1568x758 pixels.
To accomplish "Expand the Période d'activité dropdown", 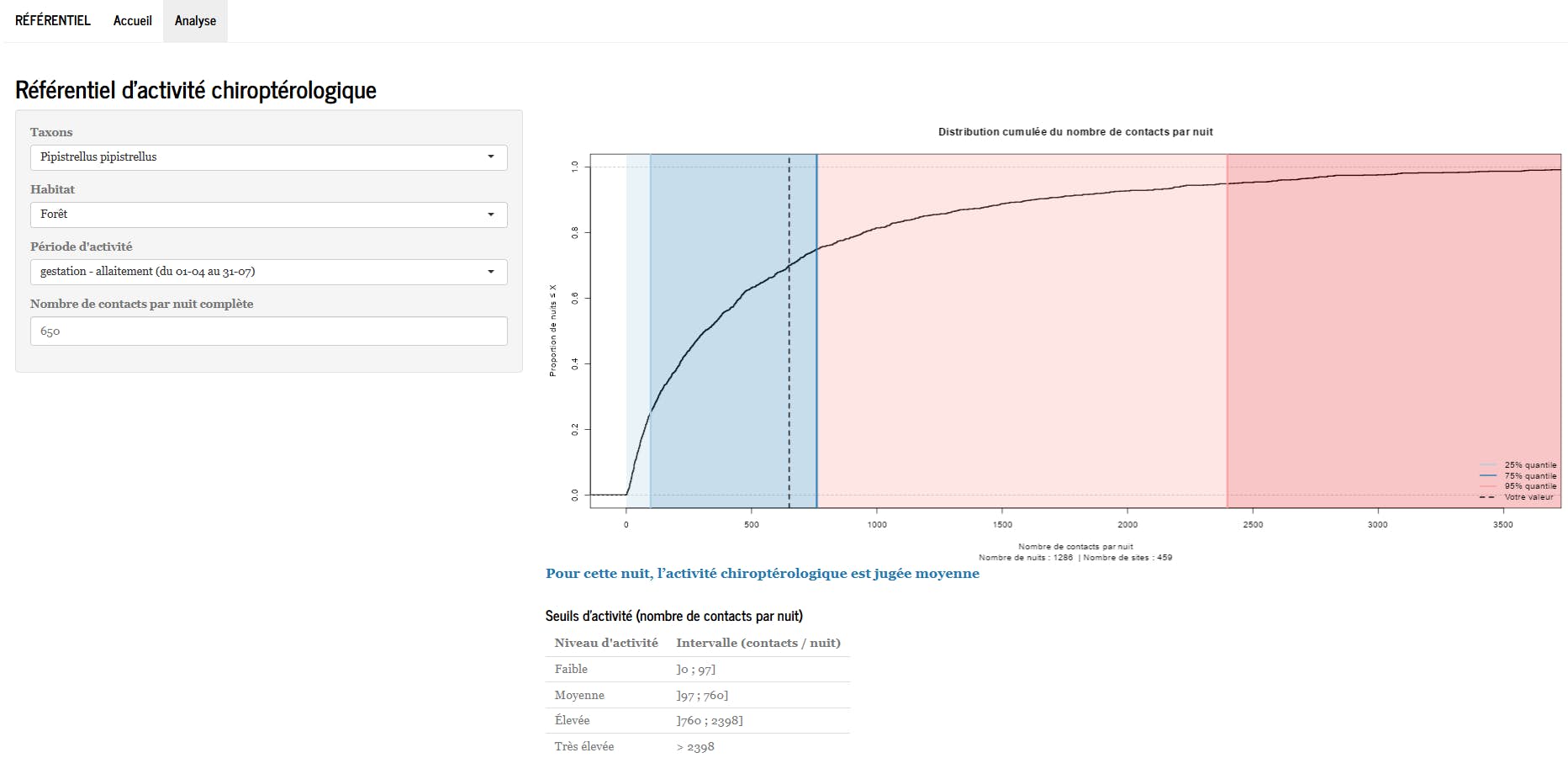I will (x=268, y=272).
